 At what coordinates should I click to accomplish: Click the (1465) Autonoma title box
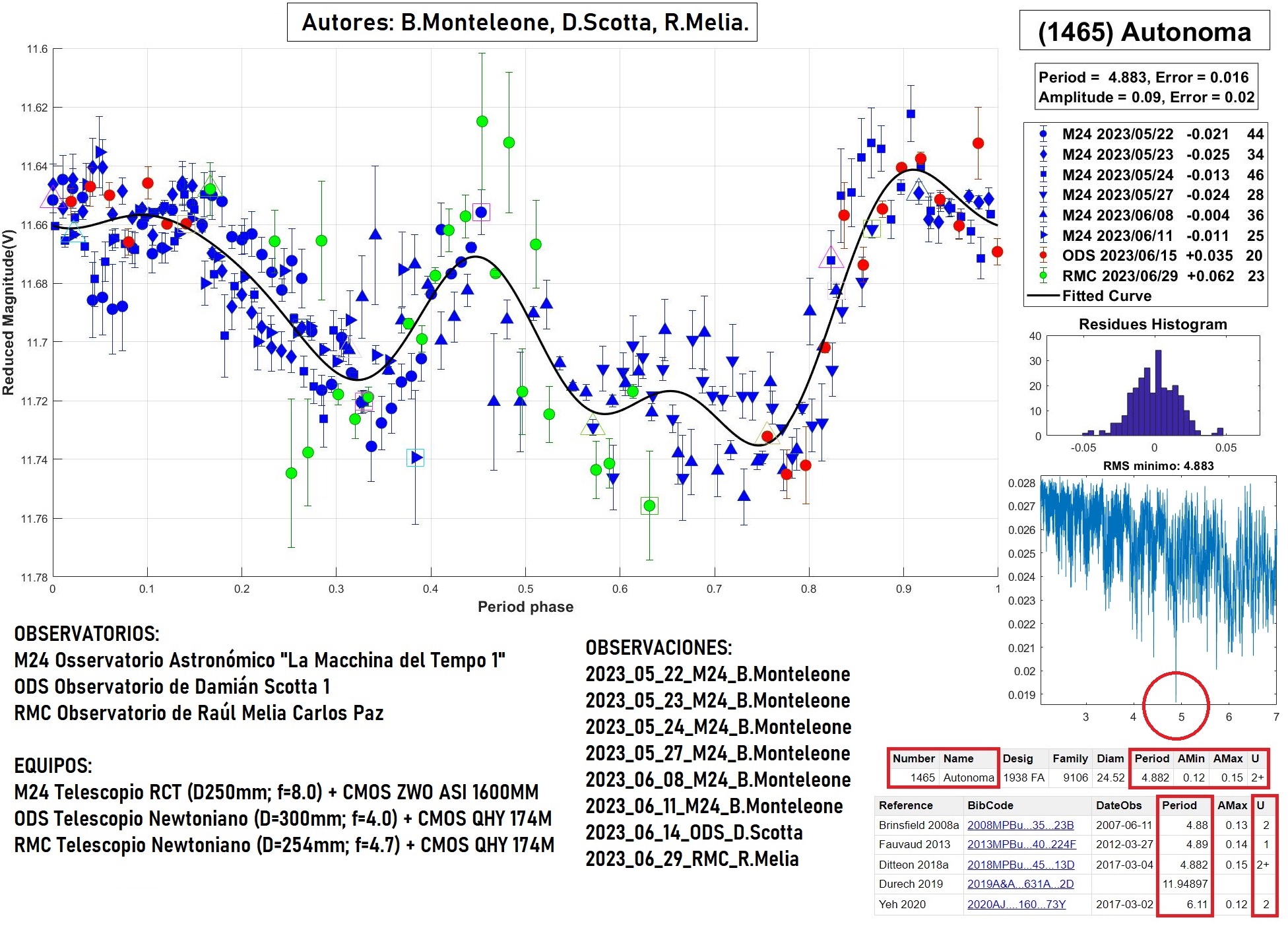[x=1144, y=31]
